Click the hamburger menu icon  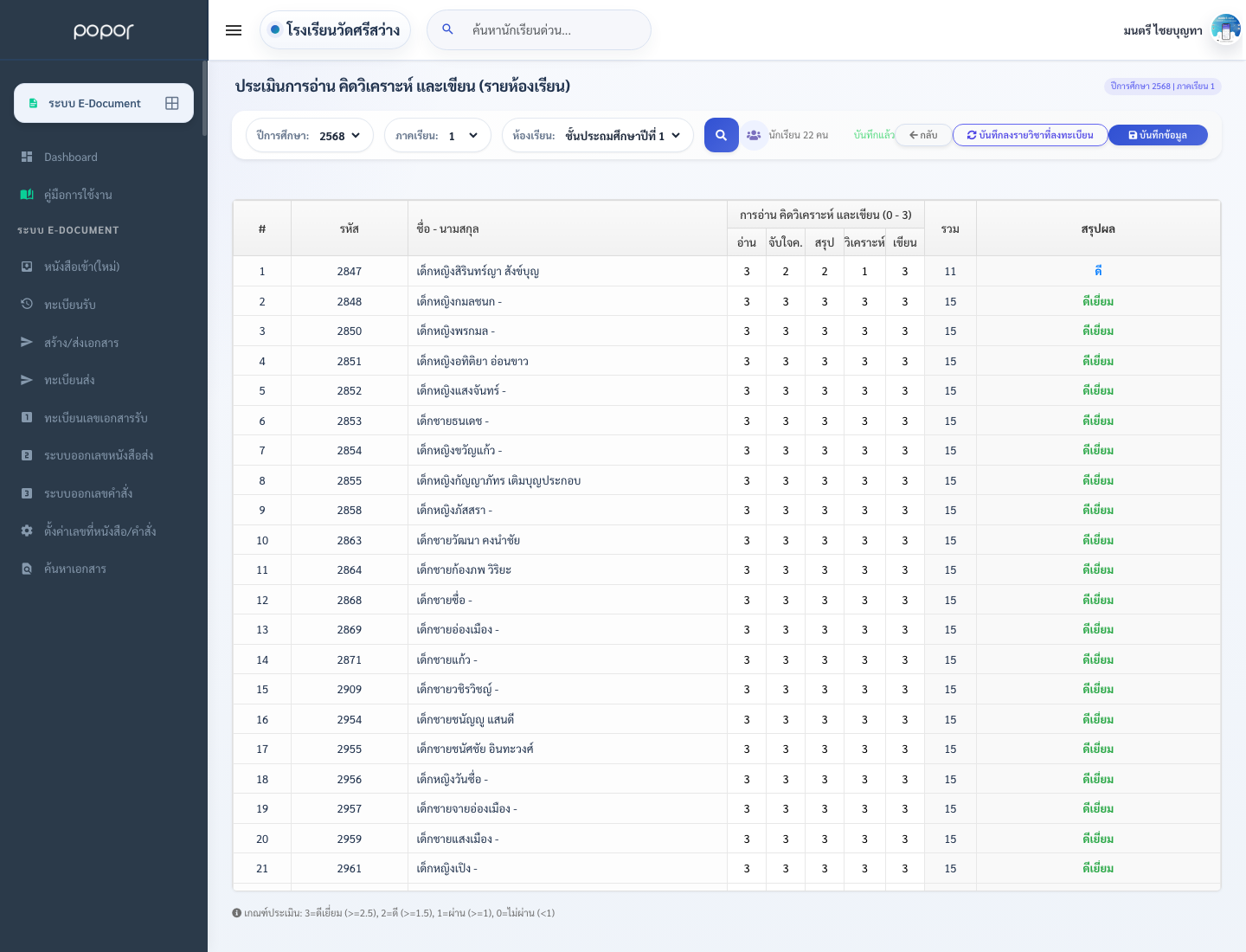coord(234,30)
